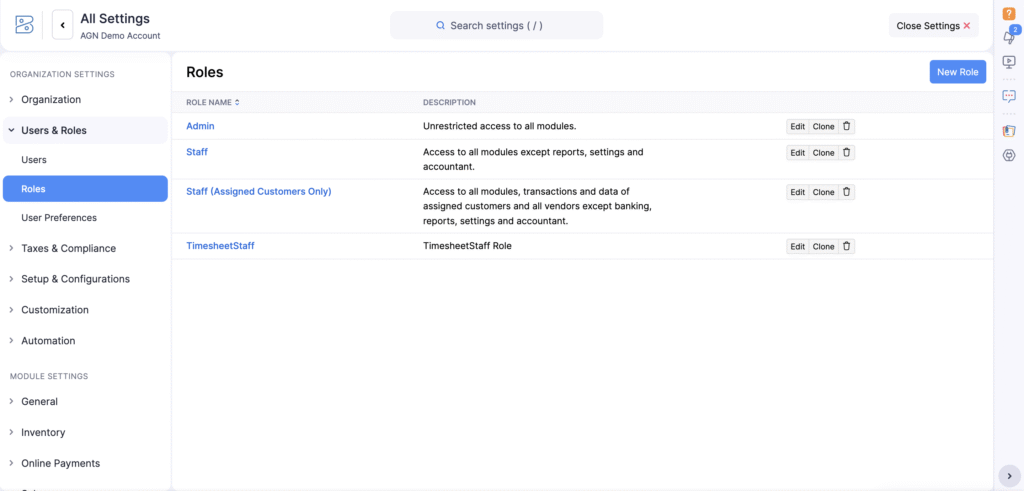This screenshot has height=491, width=1024.
Task: Select Roles in sidebar
Action: [86, 189]
